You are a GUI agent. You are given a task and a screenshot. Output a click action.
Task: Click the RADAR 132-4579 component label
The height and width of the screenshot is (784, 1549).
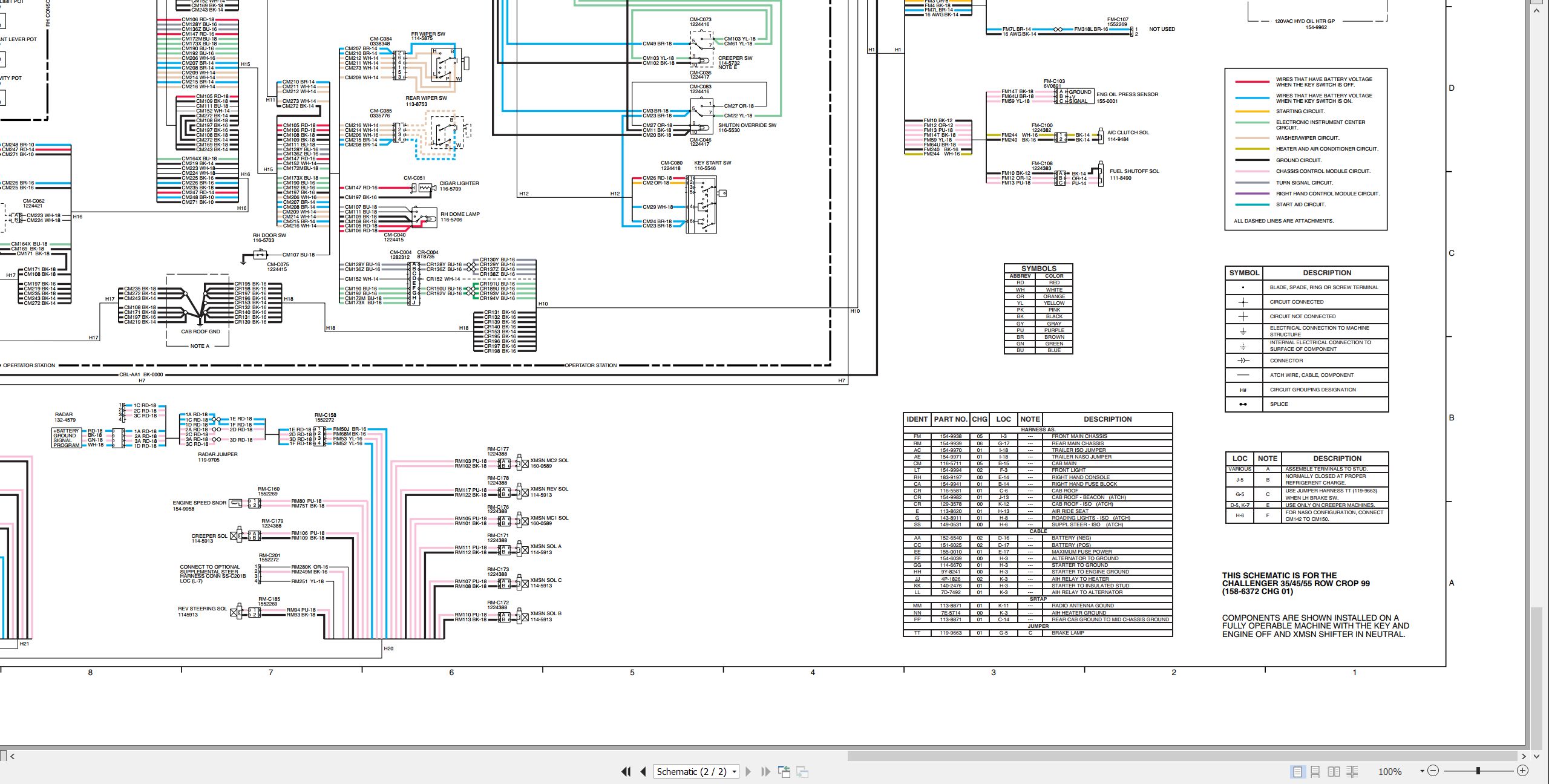point(65,417)
